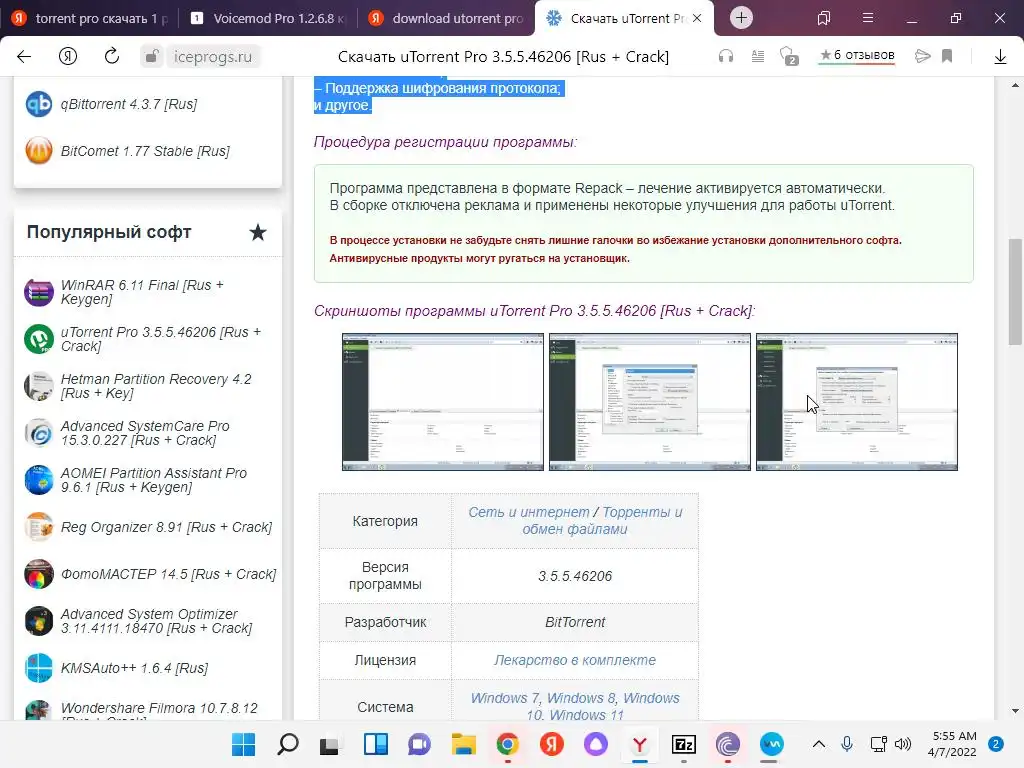Click the green uTorrent icon in sidebar
Viewport: 1024px width, 768px height.
39,339
